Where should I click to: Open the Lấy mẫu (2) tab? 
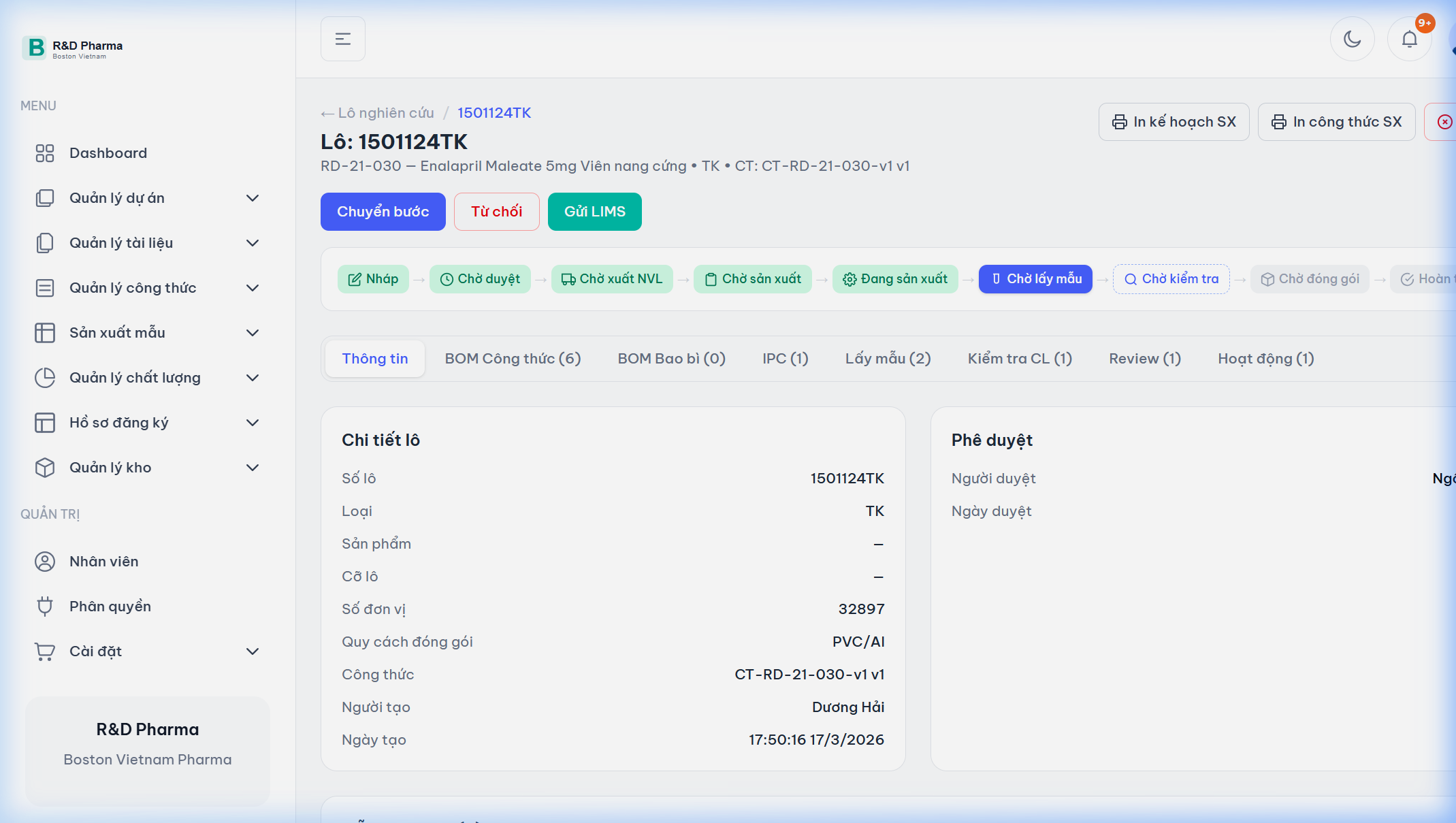pos(888,359)
